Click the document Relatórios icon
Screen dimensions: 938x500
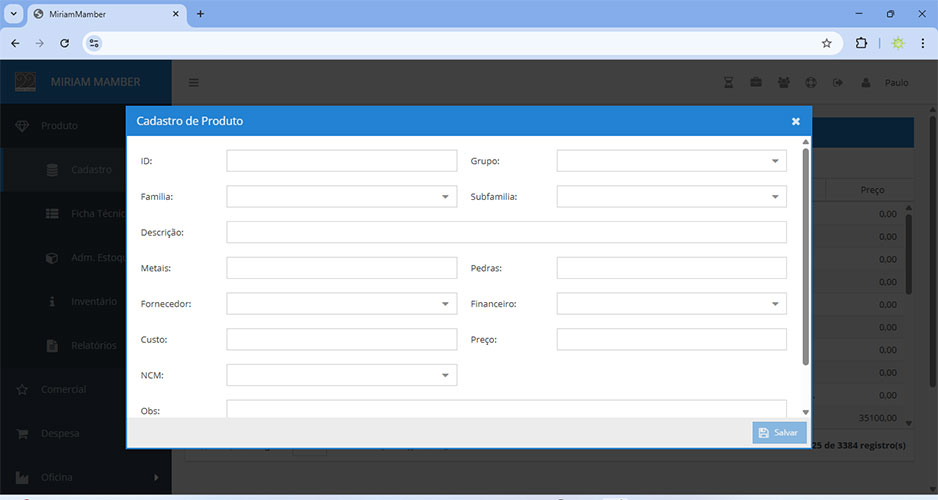(52, 346)
